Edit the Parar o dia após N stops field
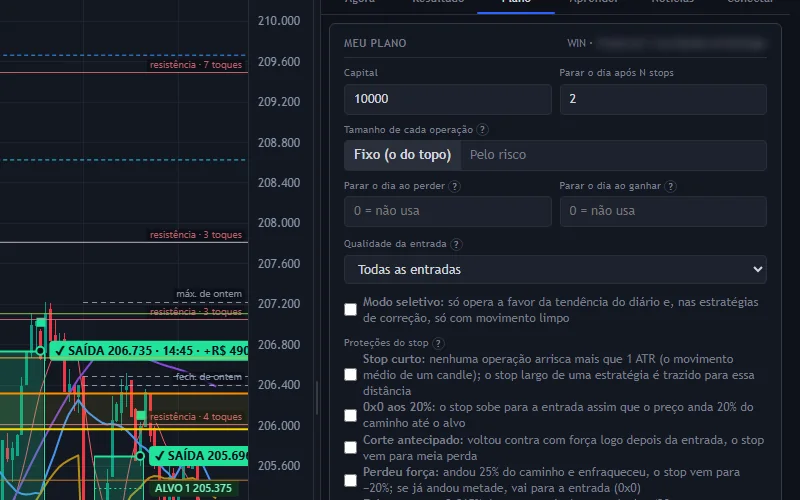The image size is (800, 500). tap(663, 99)
